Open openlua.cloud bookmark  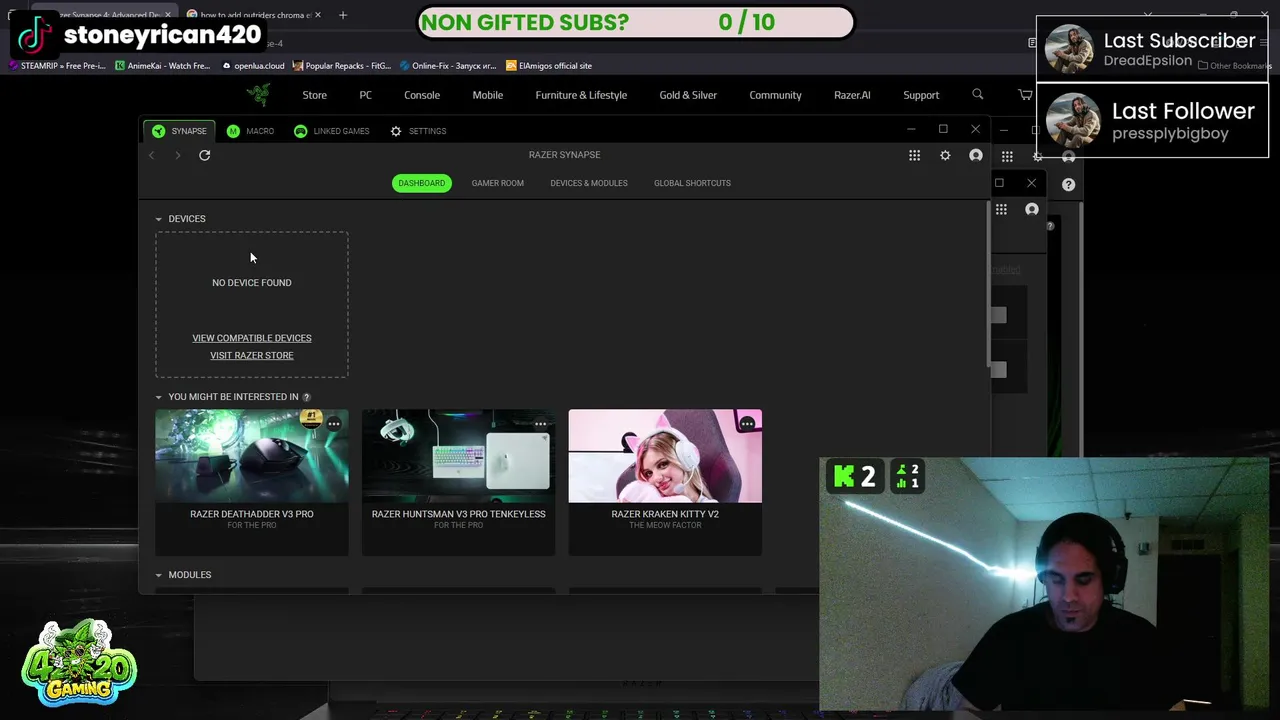point(253,66)
